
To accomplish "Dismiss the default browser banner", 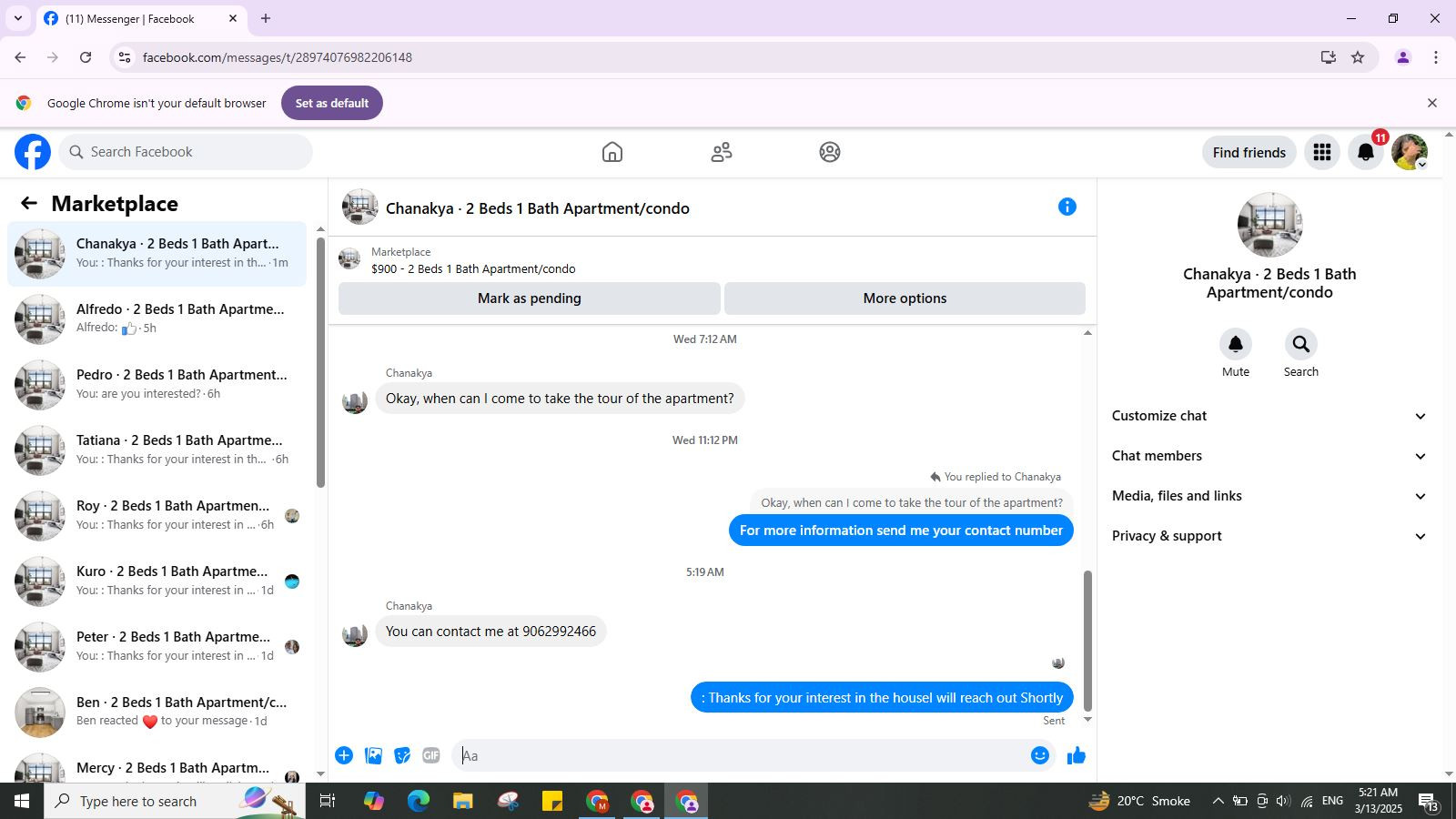I will click(1432, 103).
